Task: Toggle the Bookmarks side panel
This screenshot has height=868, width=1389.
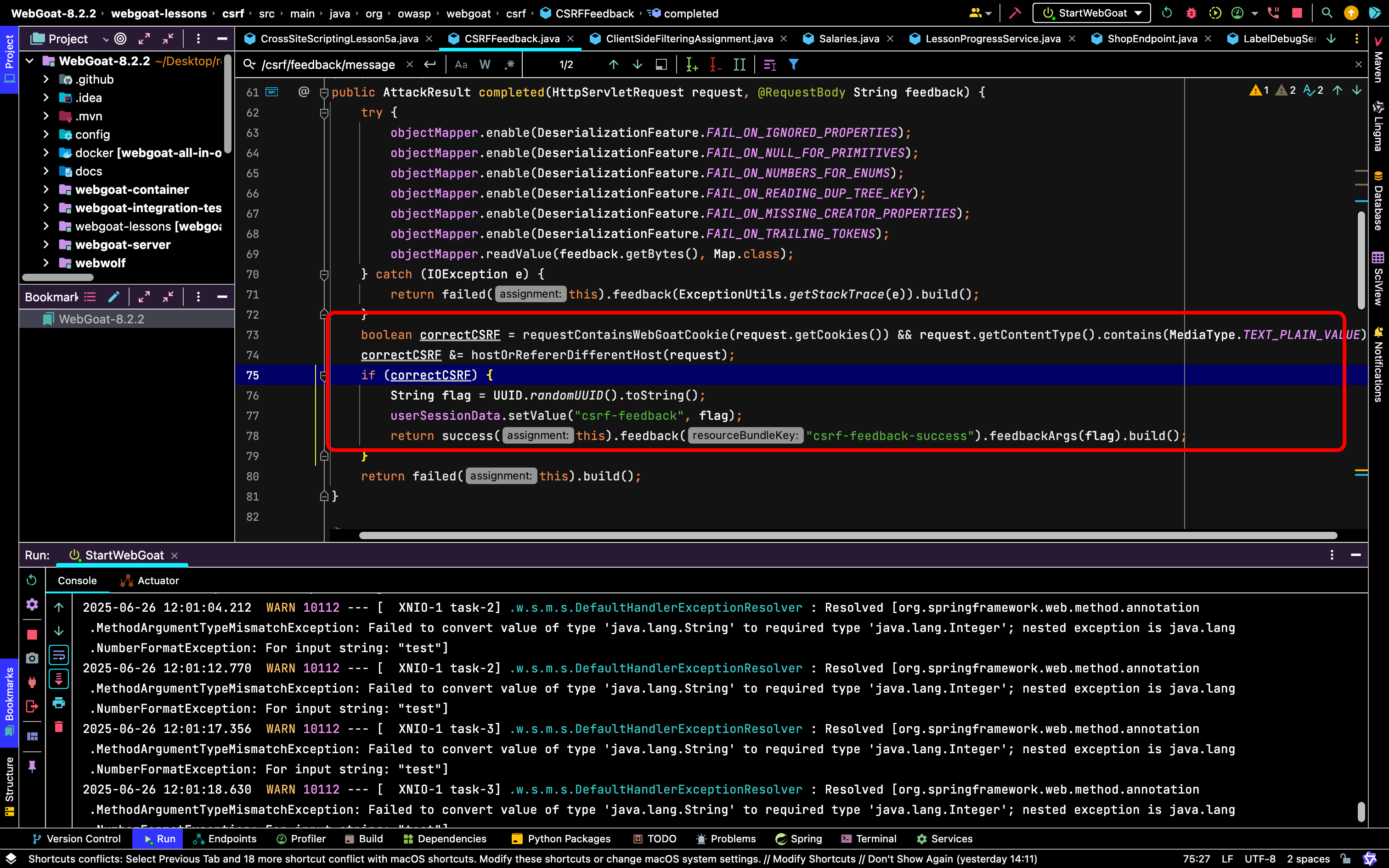Action: click(9, 703)
